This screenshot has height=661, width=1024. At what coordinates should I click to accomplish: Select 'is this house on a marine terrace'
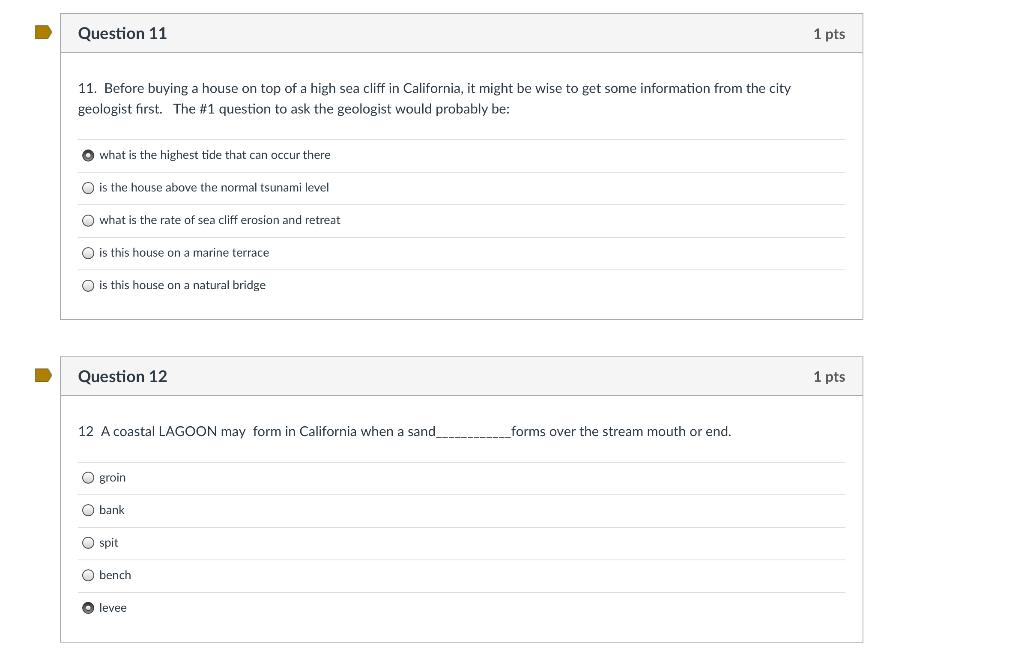click(x=88, y=253)
